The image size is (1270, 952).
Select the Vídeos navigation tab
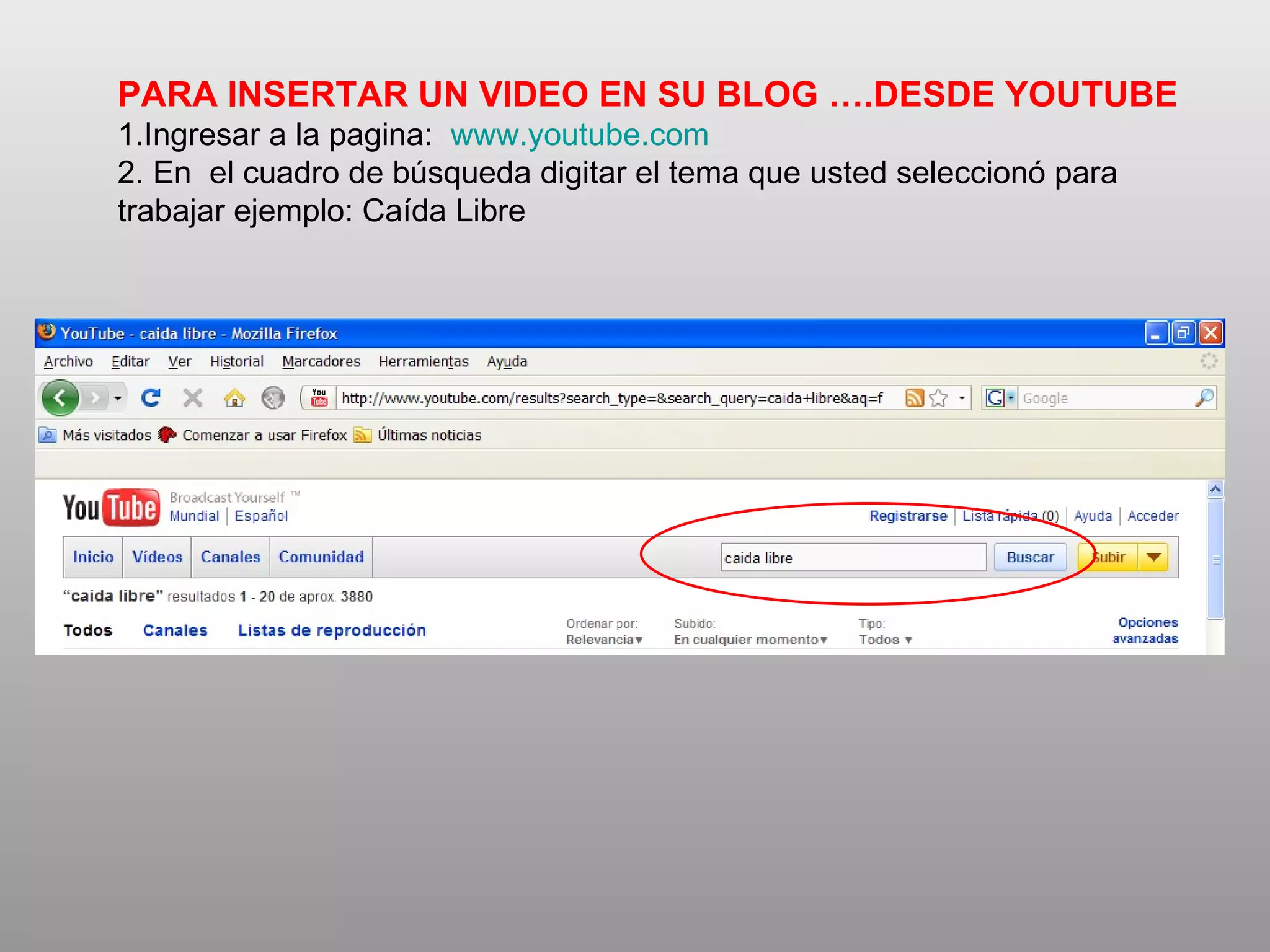[157, 557]
